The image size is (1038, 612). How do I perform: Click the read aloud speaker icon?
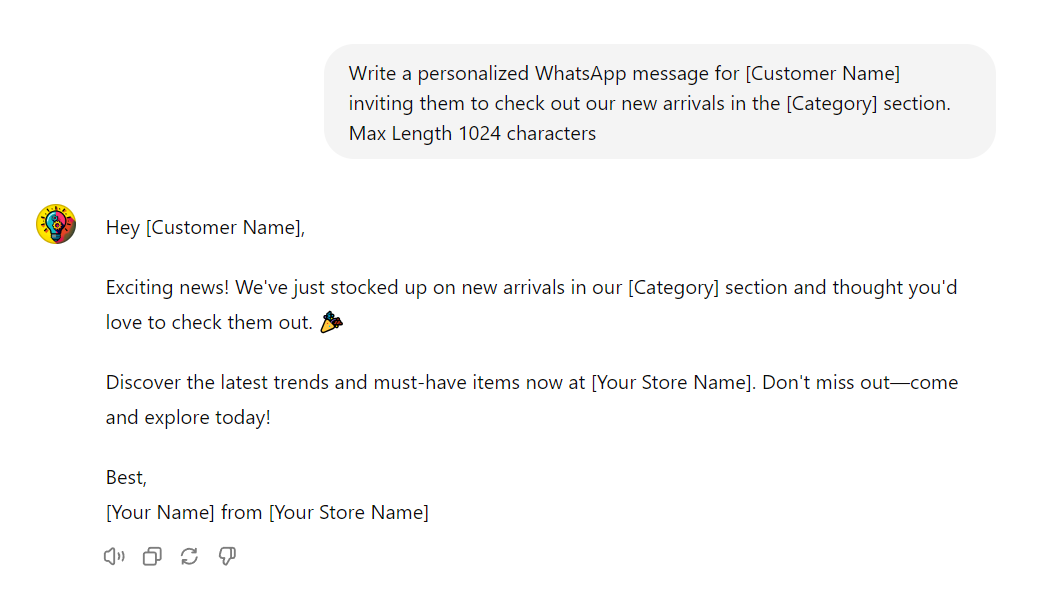point(114,557)
